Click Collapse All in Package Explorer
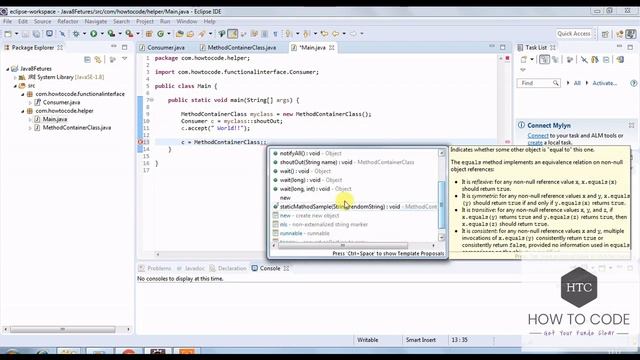This screenshot has width=640, height=360. [x=87, y=60]
